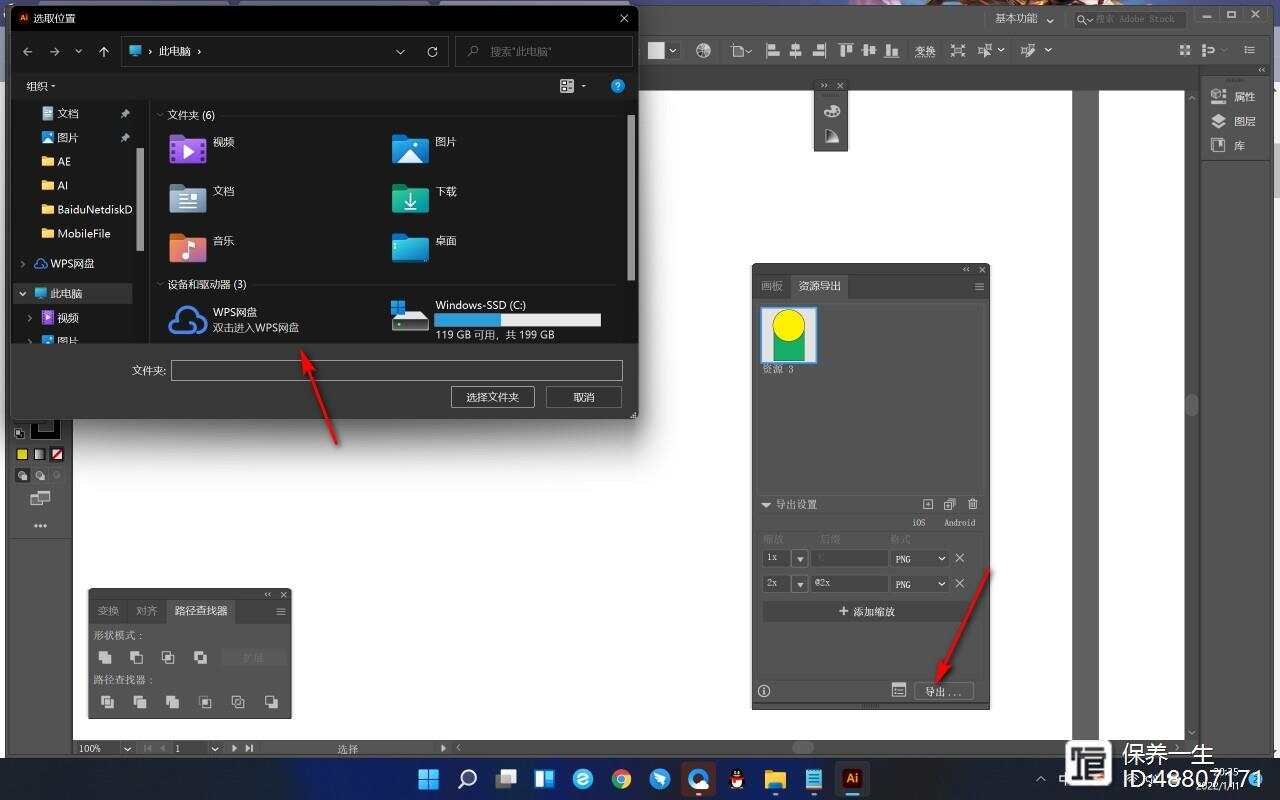Image resolution: width=1280 pixels, height=800 pixels.
Task: Click vertical align bottom icon
Action: tap(892, 50)
